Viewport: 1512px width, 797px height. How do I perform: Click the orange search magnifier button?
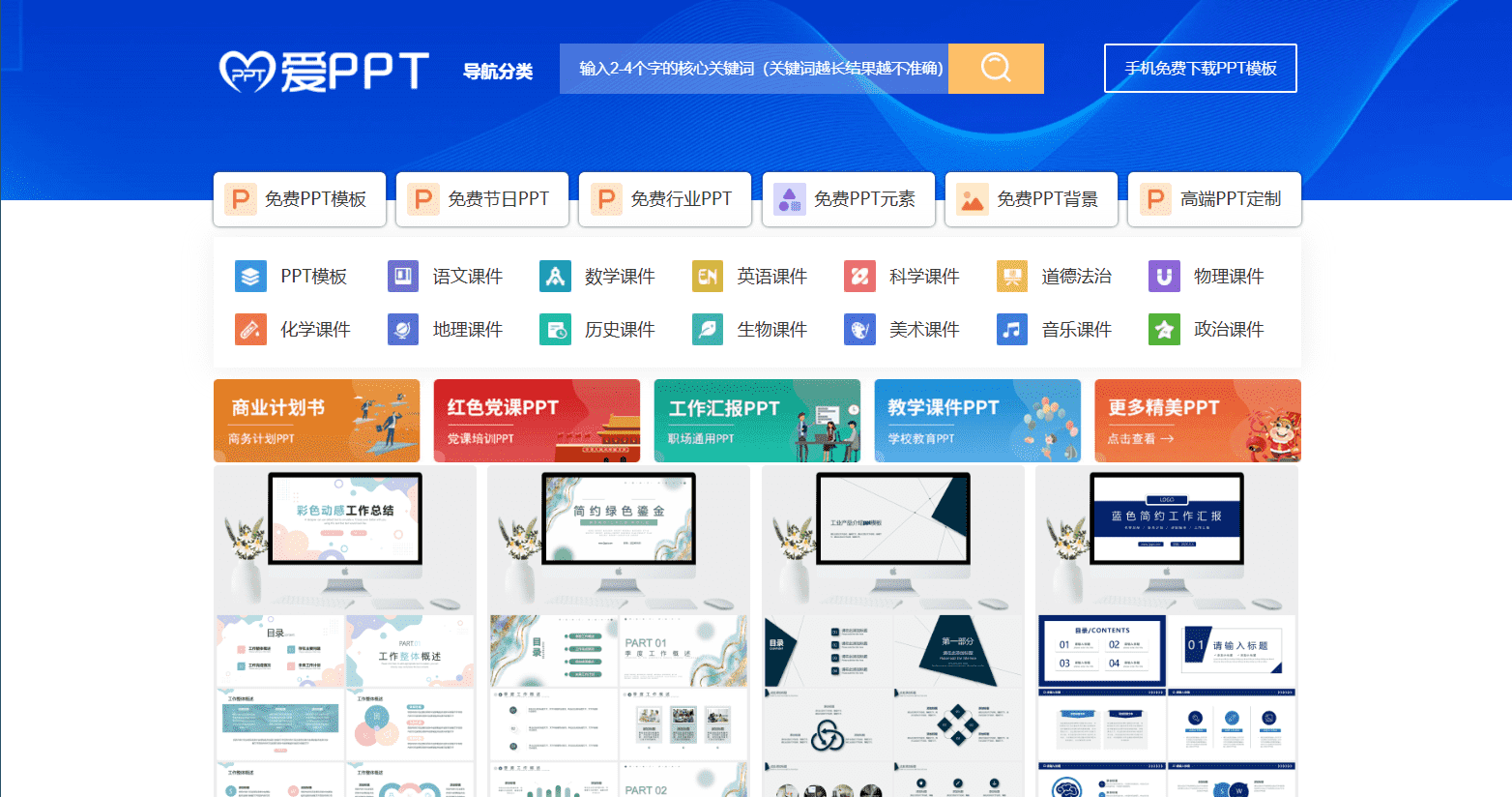click(995, 69)
